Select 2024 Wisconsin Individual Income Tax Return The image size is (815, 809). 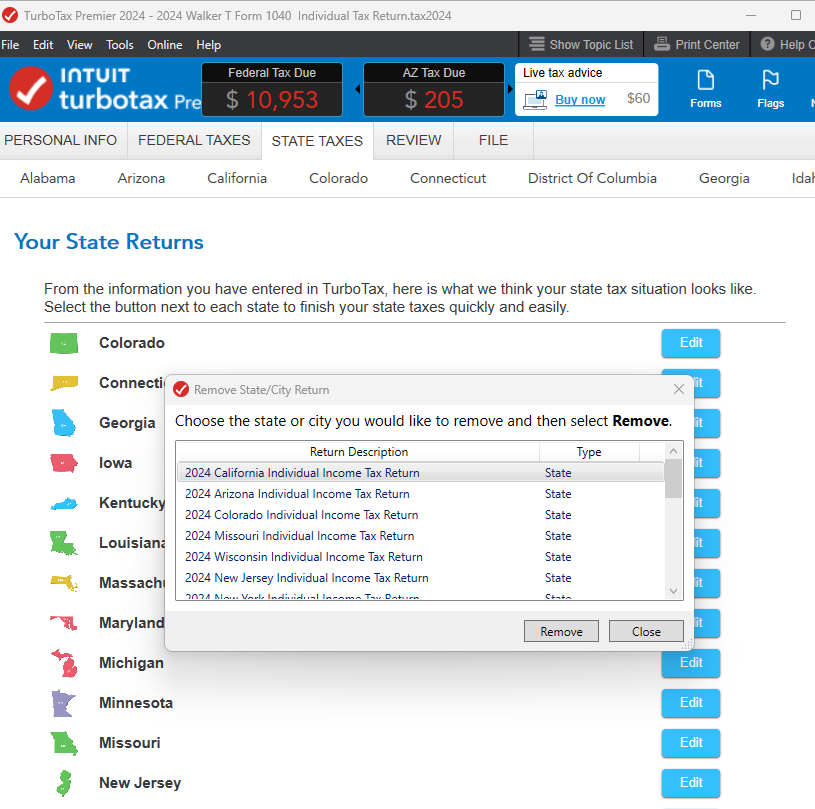click(x=420, y=557)
